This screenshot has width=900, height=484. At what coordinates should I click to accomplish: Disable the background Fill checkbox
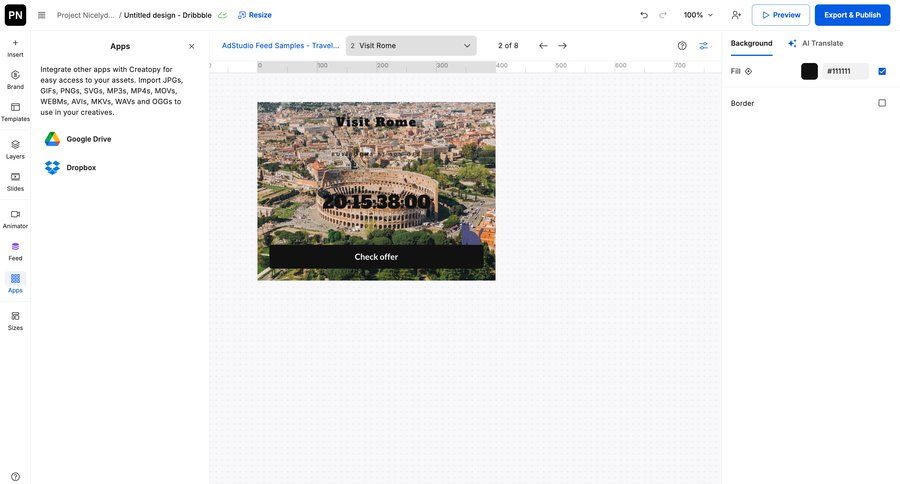point(882,71)
